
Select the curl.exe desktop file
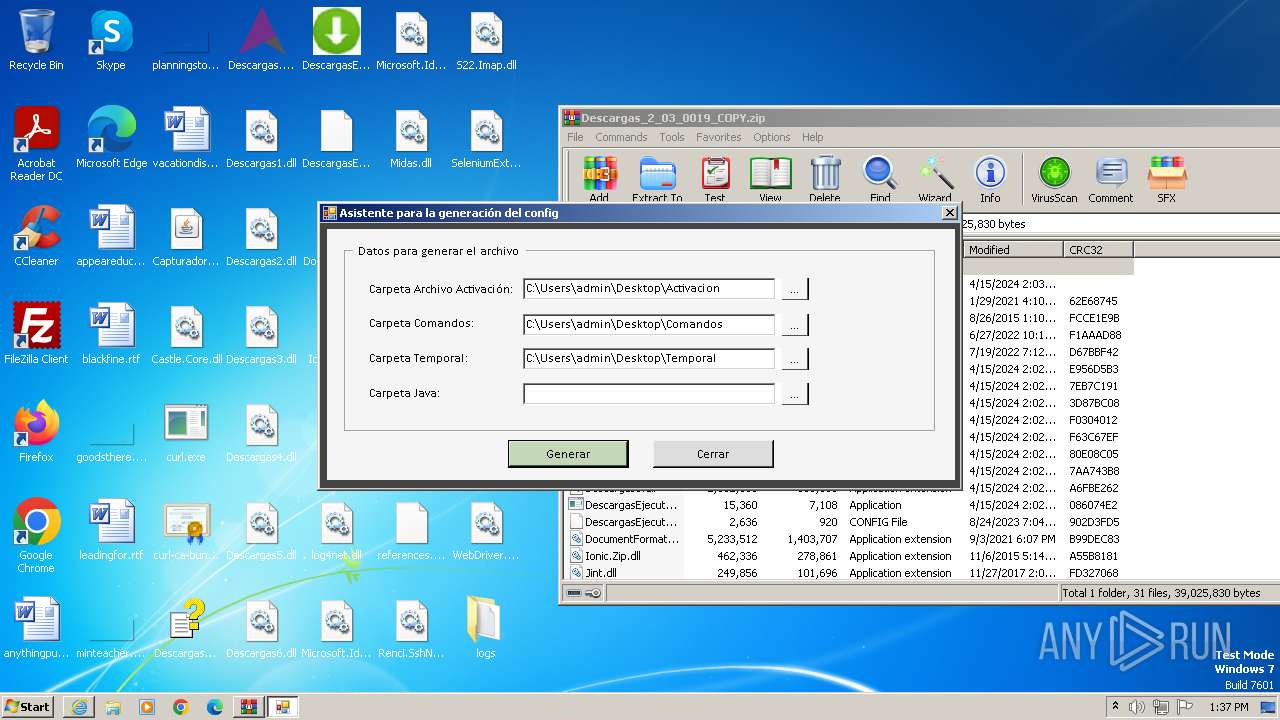186,432
